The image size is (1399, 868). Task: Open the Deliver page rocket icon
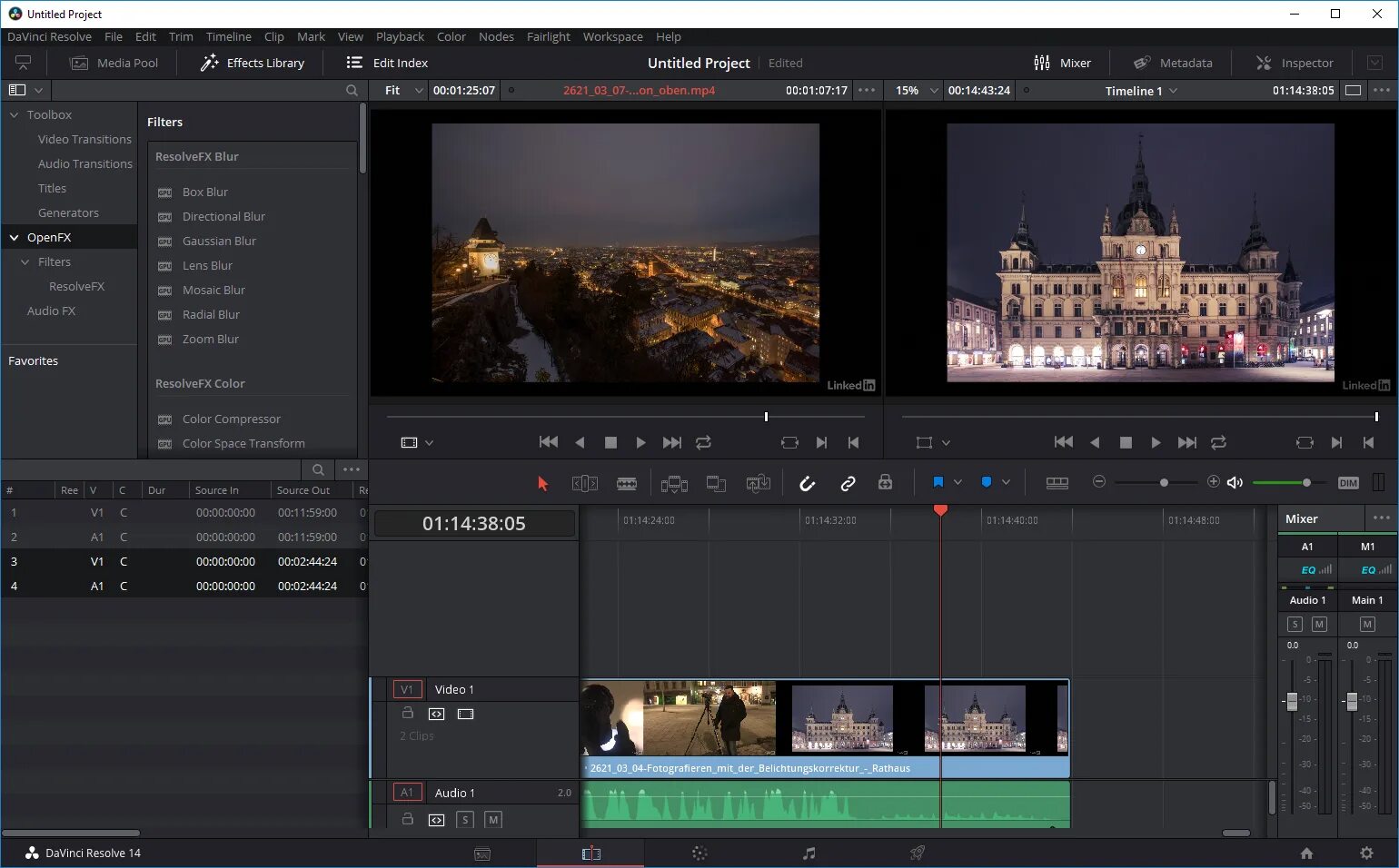click(918, 853)
